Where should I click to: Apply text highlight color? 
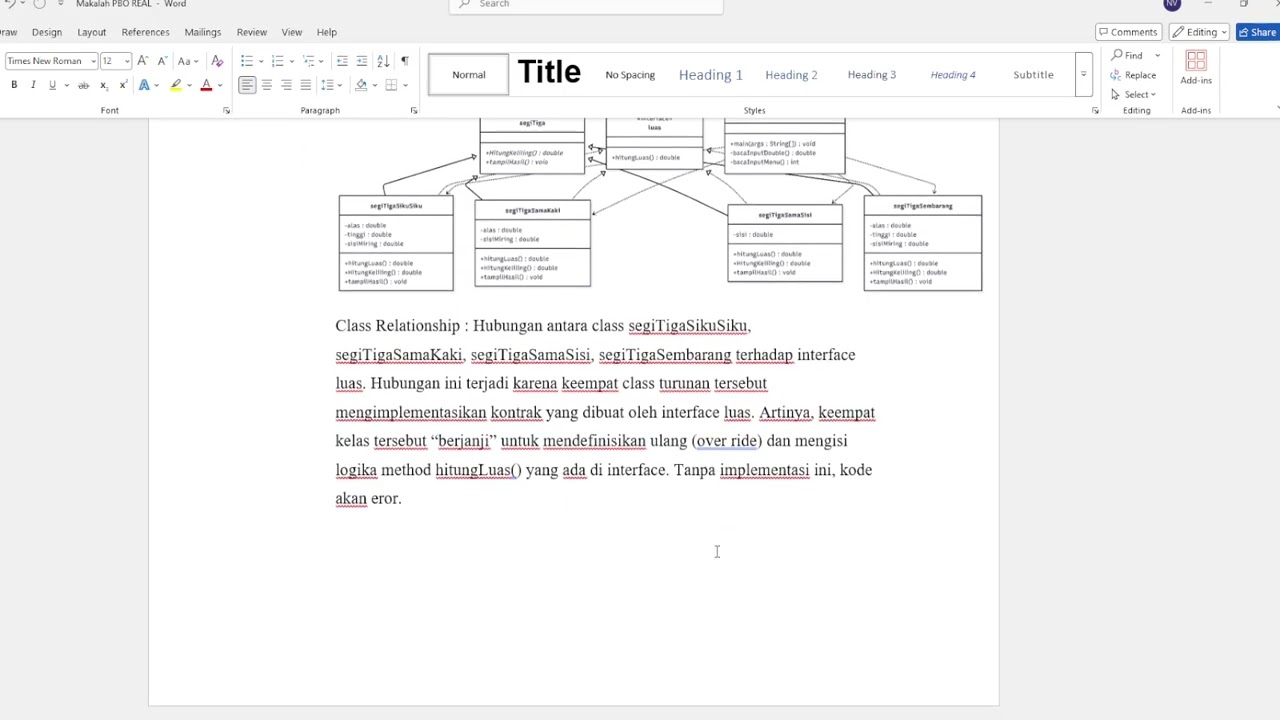point(176,85)
